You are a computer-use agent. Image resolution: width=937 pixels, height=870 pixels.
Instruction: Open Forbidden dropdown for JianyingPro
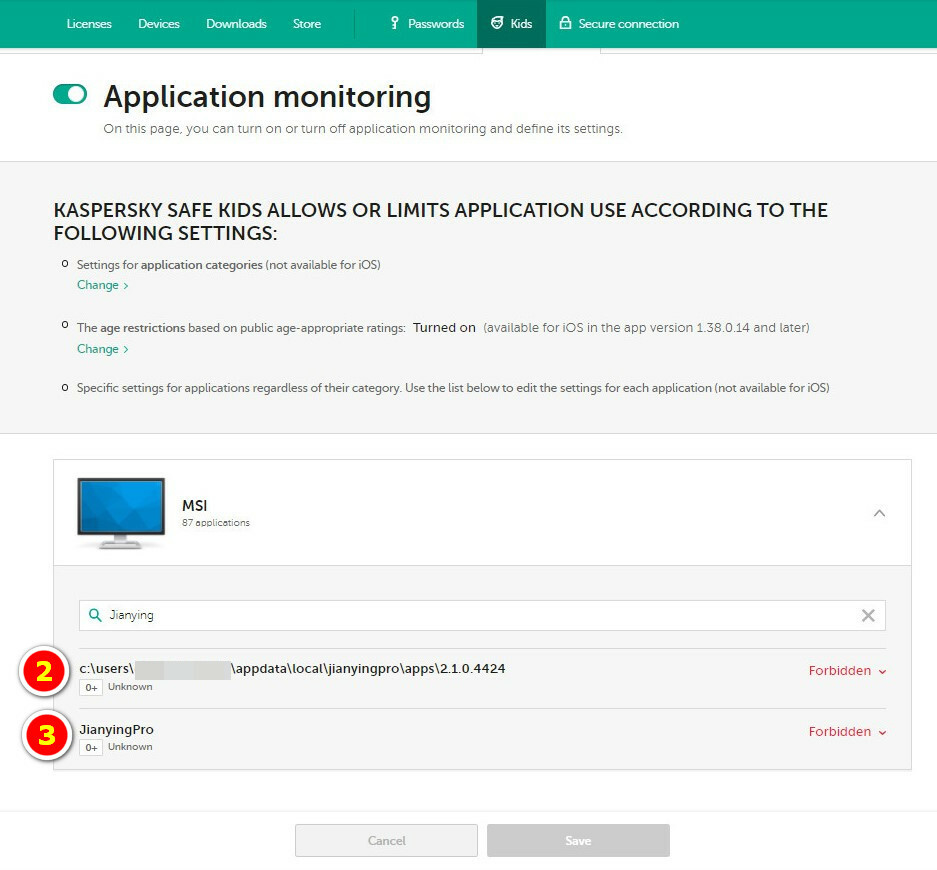point(847,732)
